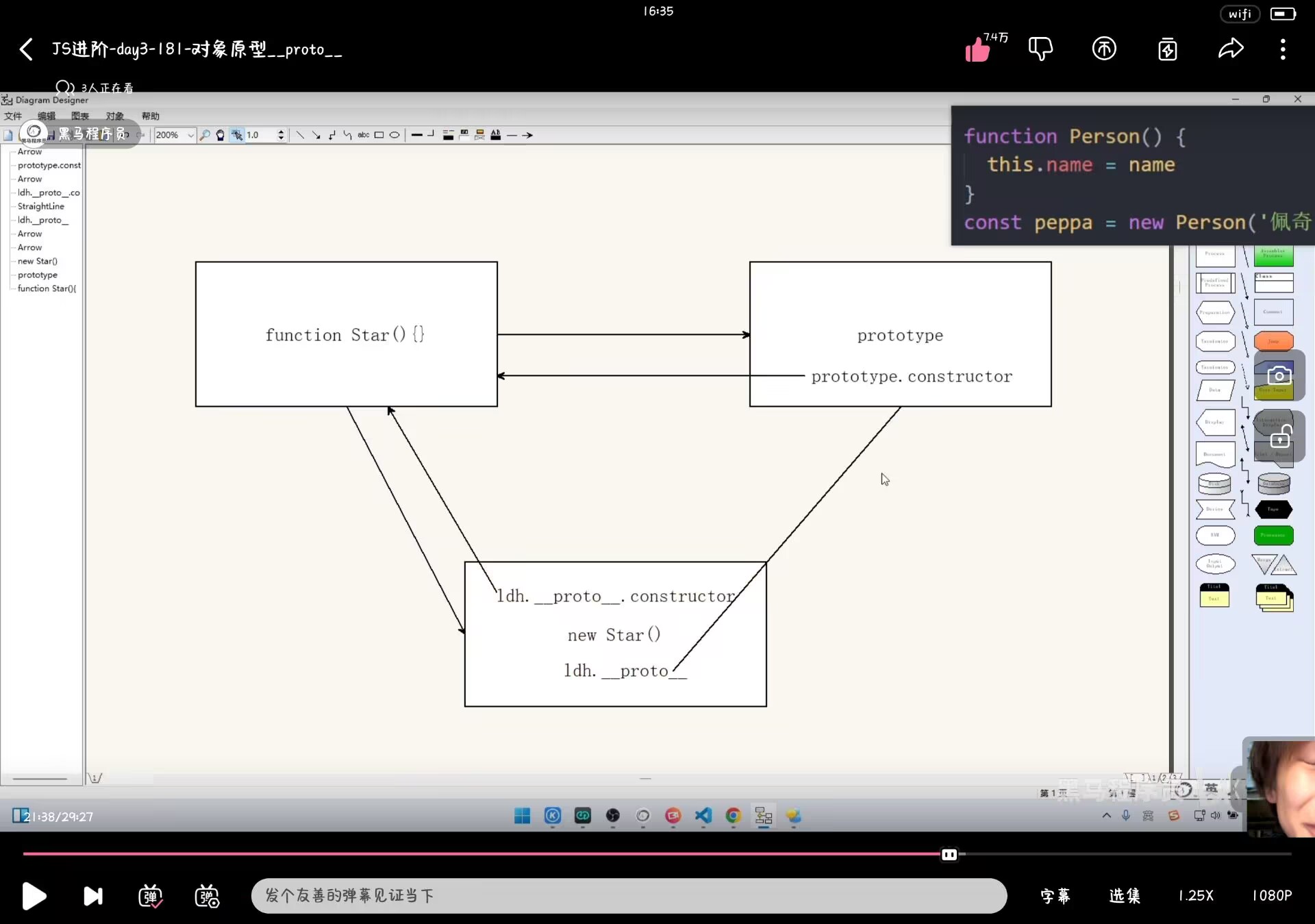Open the 选集 episode list

click(1125, 896)
